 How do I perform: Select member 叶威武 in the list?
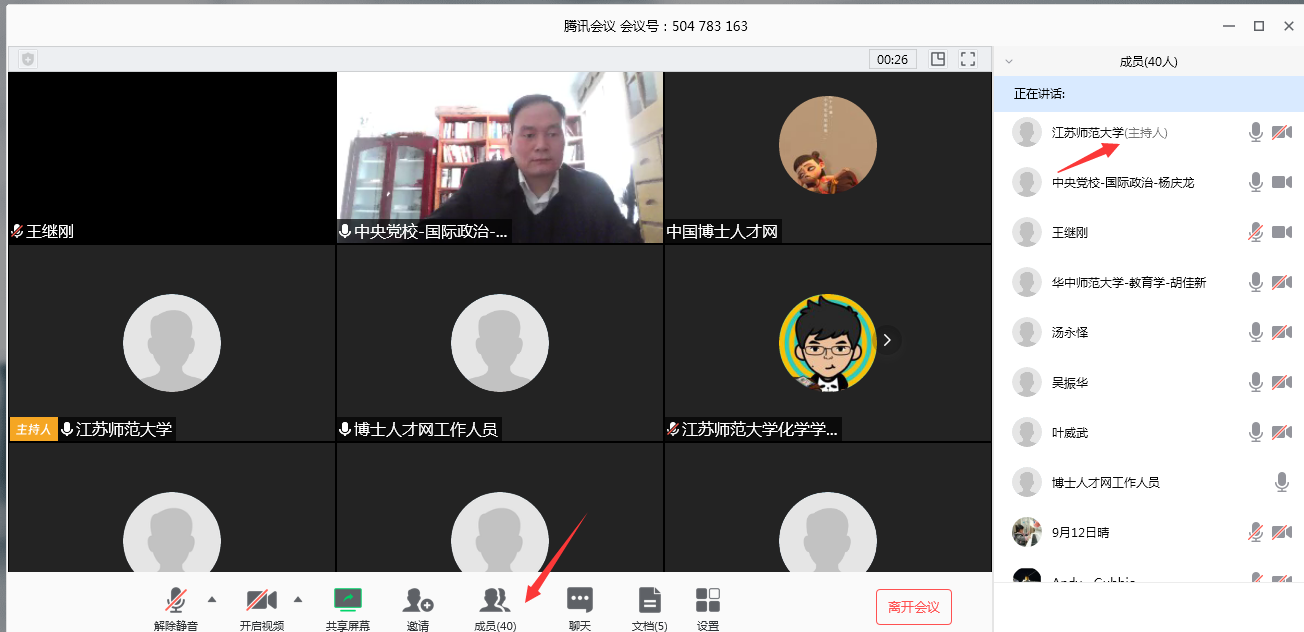(x=1148, y=432)
